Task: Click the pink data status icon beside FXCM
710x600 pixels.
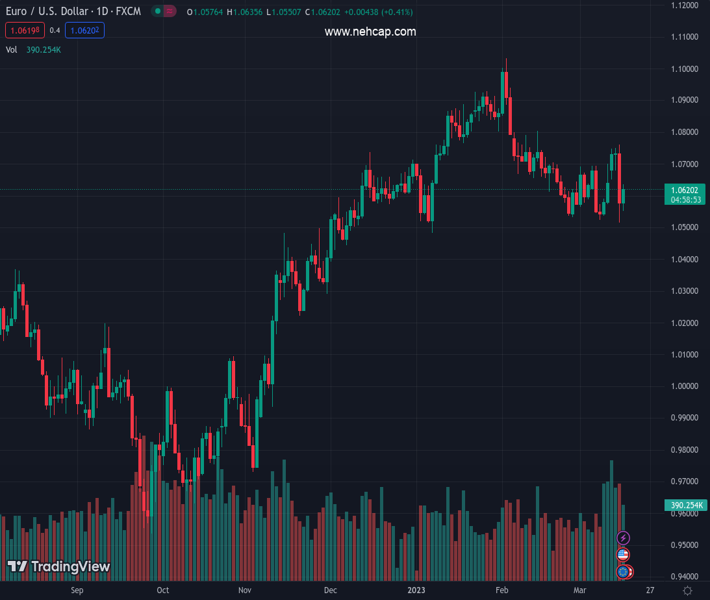Action: point(172,12)
